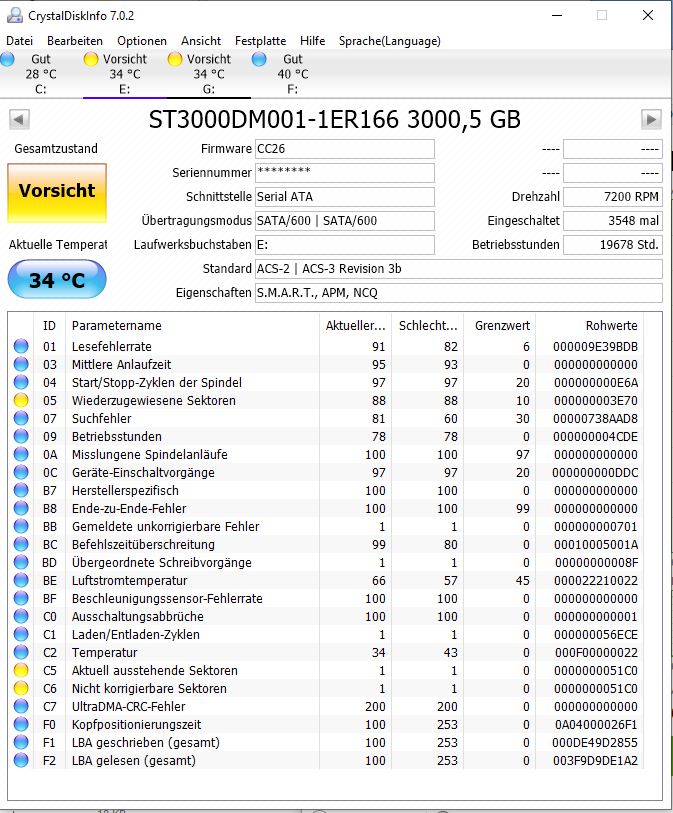673x813 pixels.
Task: Sort by the Aktueller column header
Action: [356, 326]
